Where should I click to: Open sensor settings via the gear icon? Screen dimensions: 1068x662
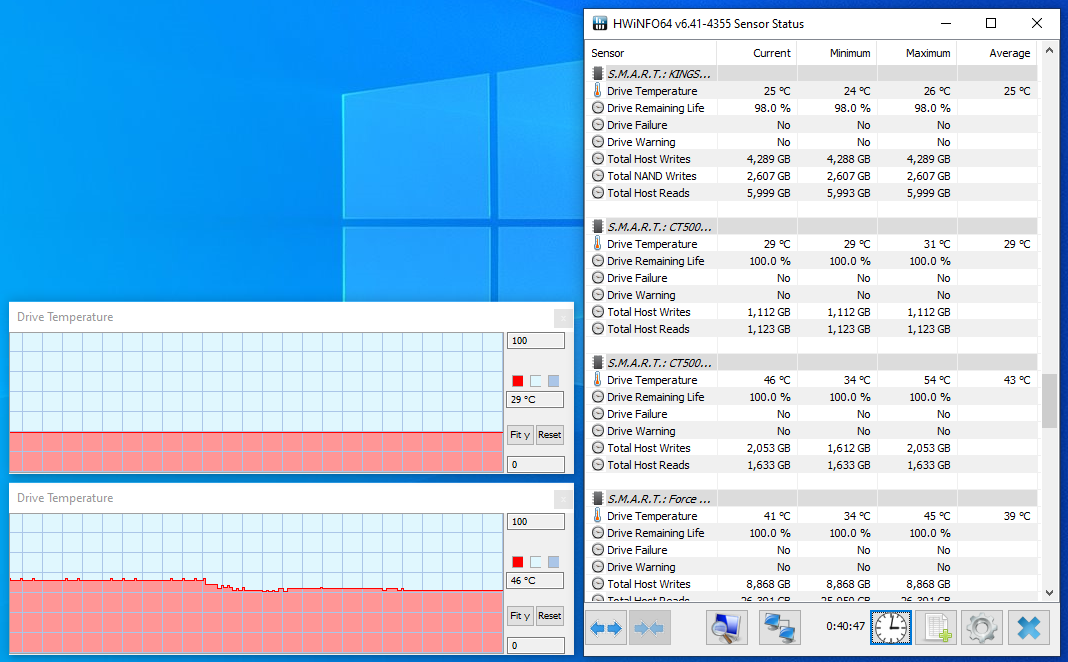point(981,627)
